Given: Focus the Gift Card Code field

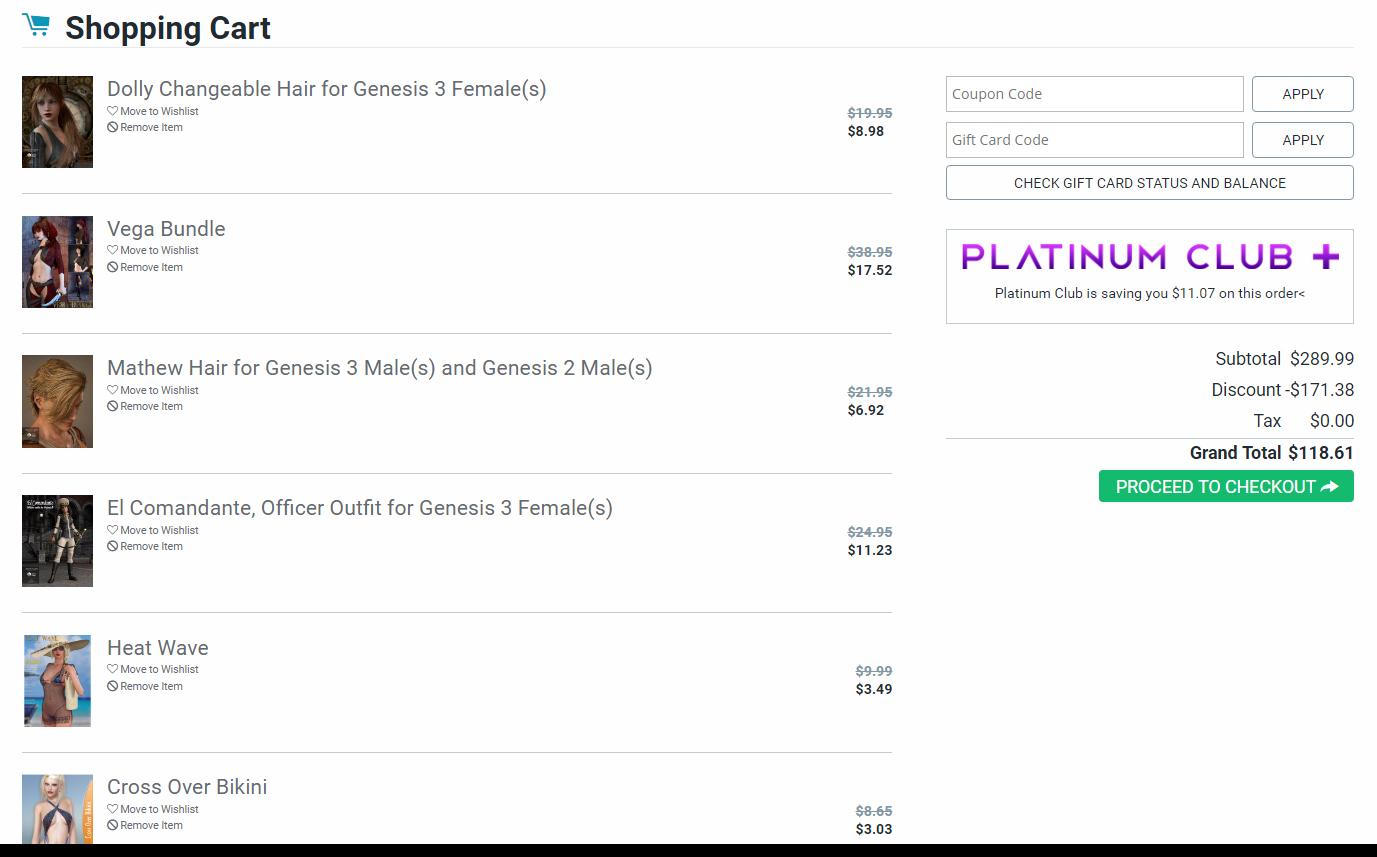Looking at the screenshot, I should point(1094,140).
